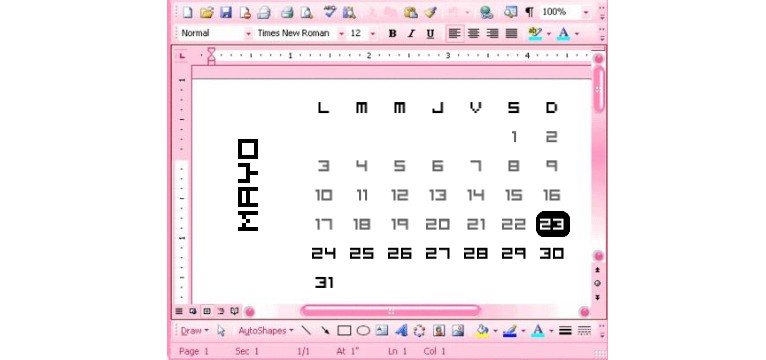Switch to Normal view button

pyautogui.click(x=179, y=311)
